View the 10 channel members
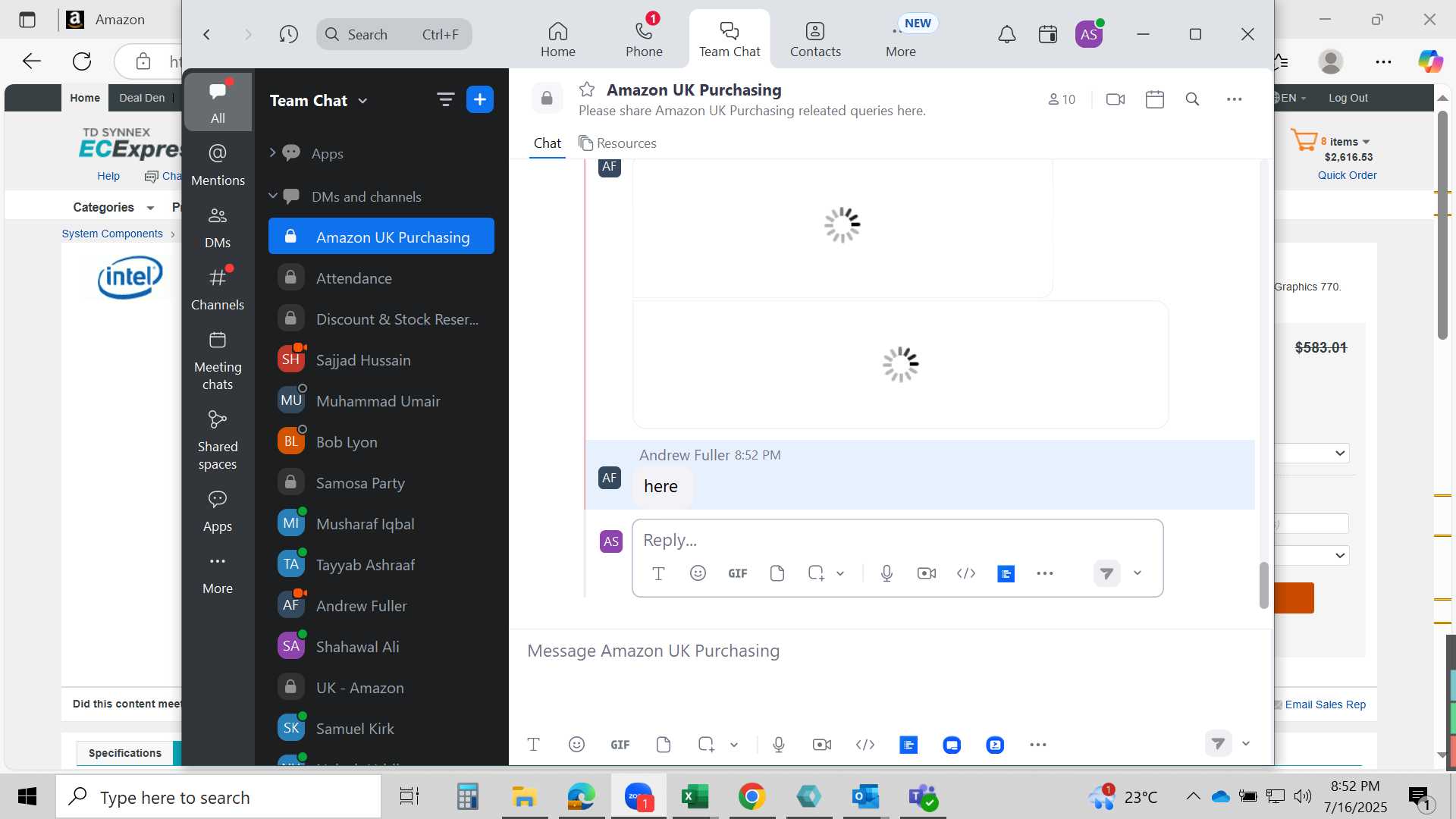Image resolution: width=1456 pixels, height=819 pixels. [x=1062, y=99]
